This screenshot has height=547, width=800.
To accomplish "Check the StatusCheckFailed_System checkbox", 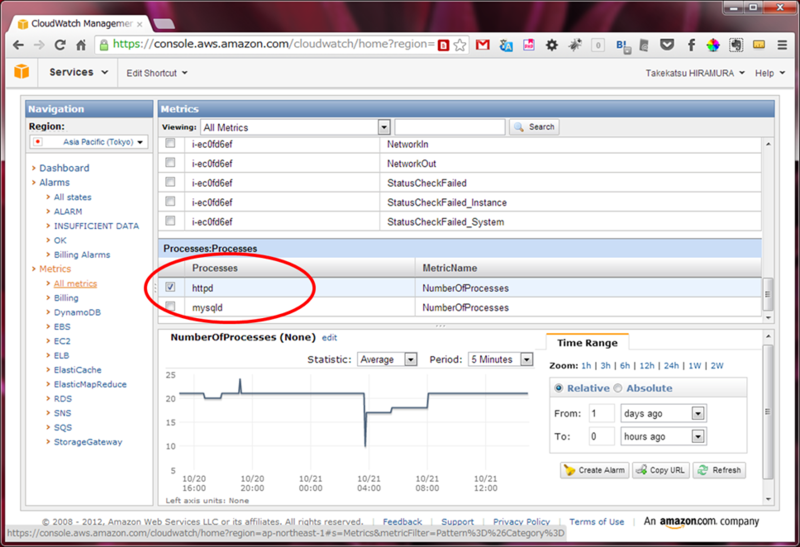I will click(x=170, y=220).
